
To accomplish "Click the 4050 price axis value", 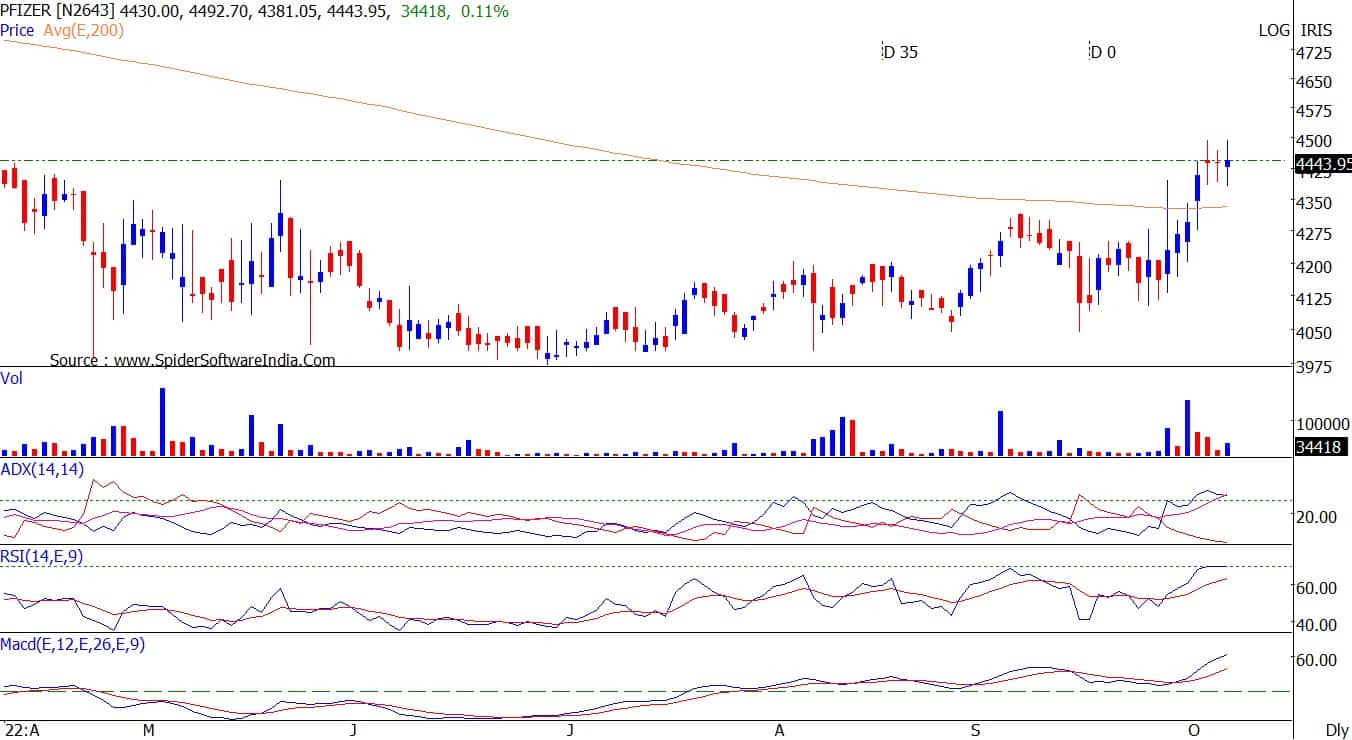I will pos(1314,333).
